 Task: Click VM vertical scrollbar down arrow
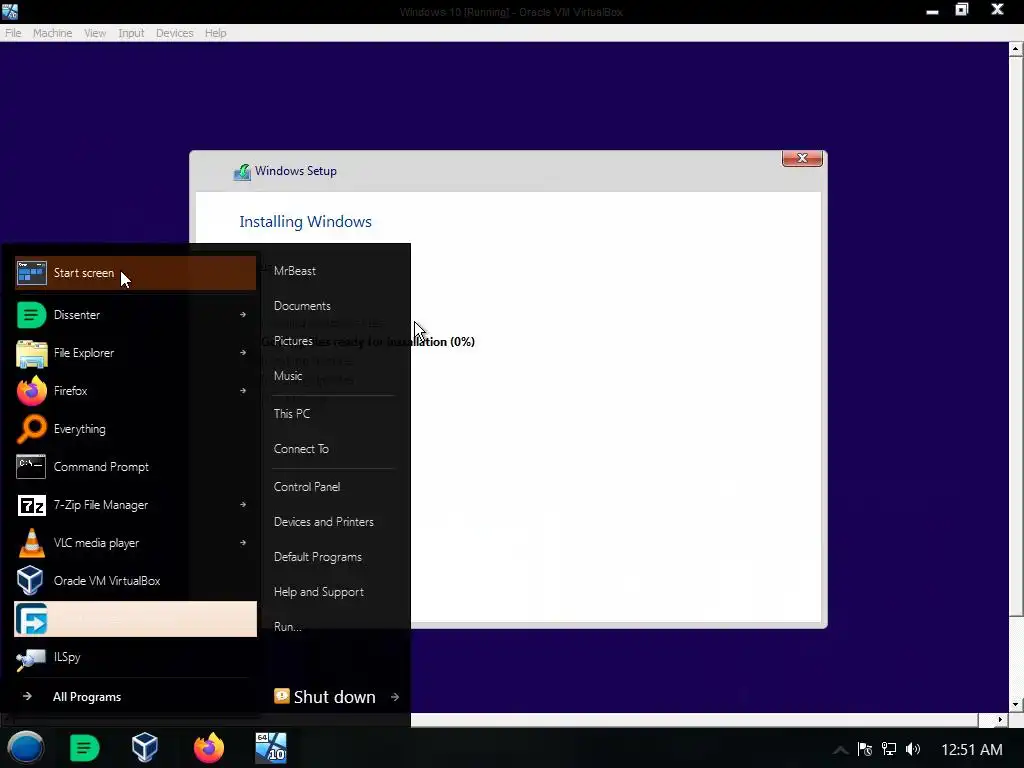click(1016, 705)
